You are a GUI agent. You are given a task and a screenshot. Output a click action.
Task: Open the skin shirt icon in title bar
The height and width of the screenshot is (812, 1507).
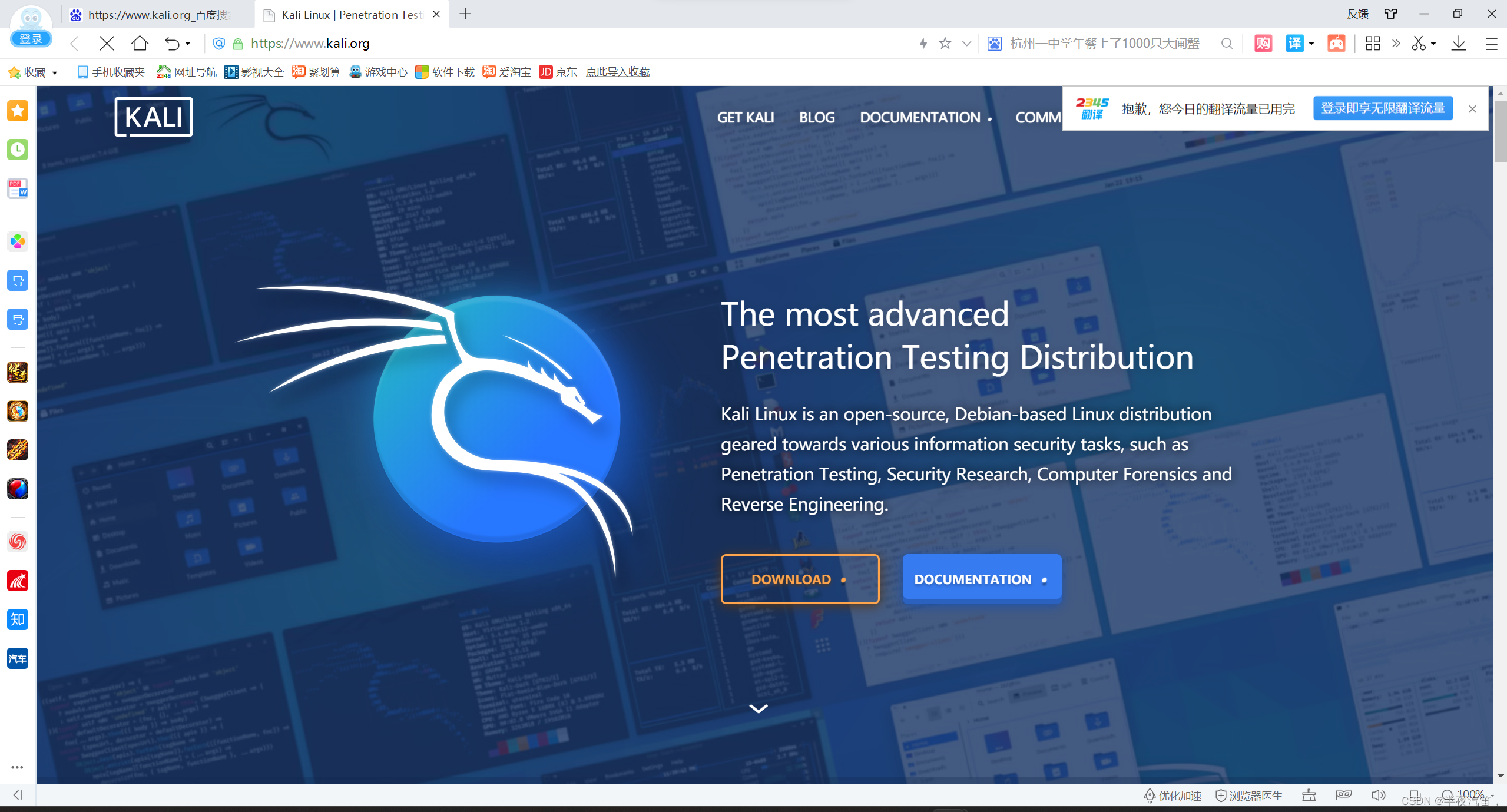1390,14
